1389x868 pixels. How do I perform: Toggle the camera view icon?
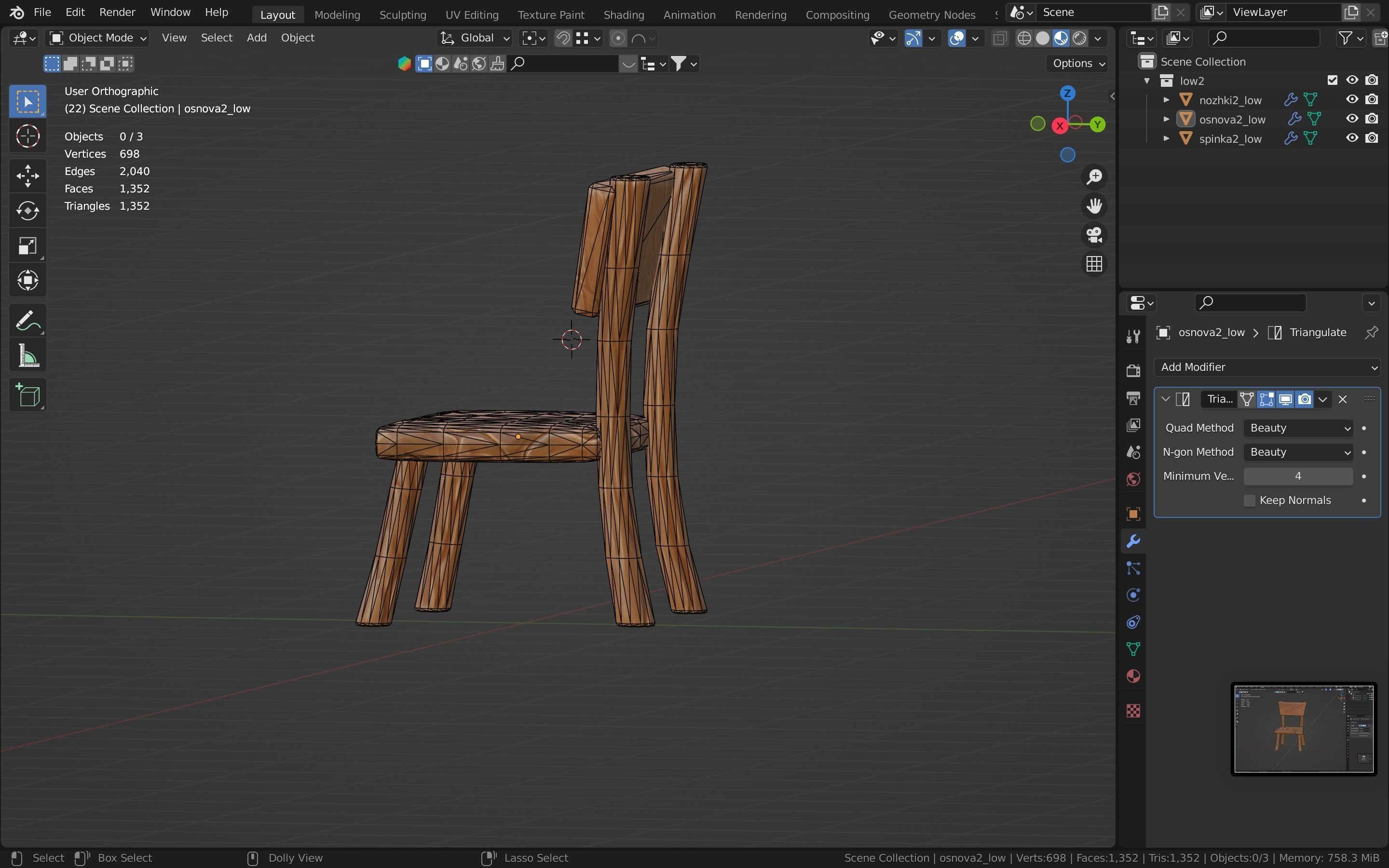pos(1094,235)
